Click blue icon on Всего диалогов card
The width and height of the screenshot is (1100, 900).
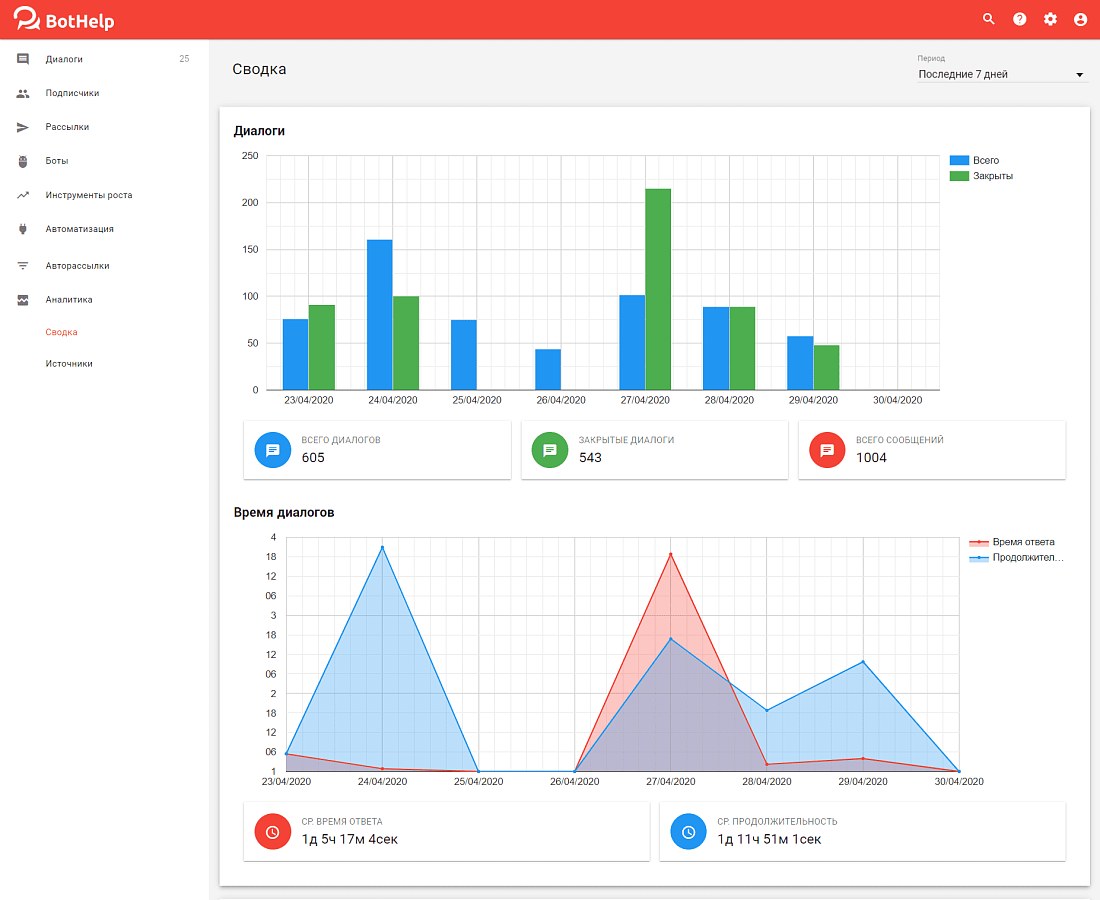click(x=273, y=450)
